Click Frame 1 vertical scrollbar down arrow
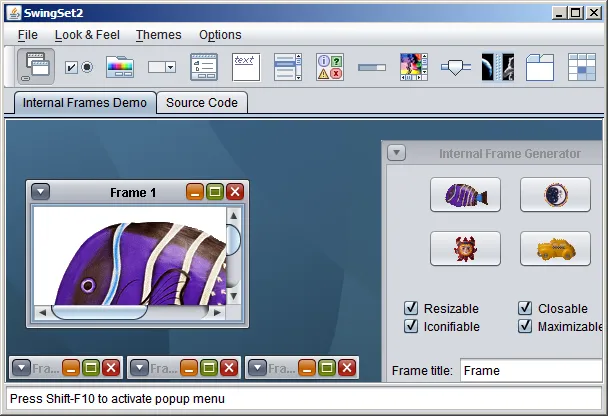The image size is (608, 416). pyautogui.click(x=233, y=297)
